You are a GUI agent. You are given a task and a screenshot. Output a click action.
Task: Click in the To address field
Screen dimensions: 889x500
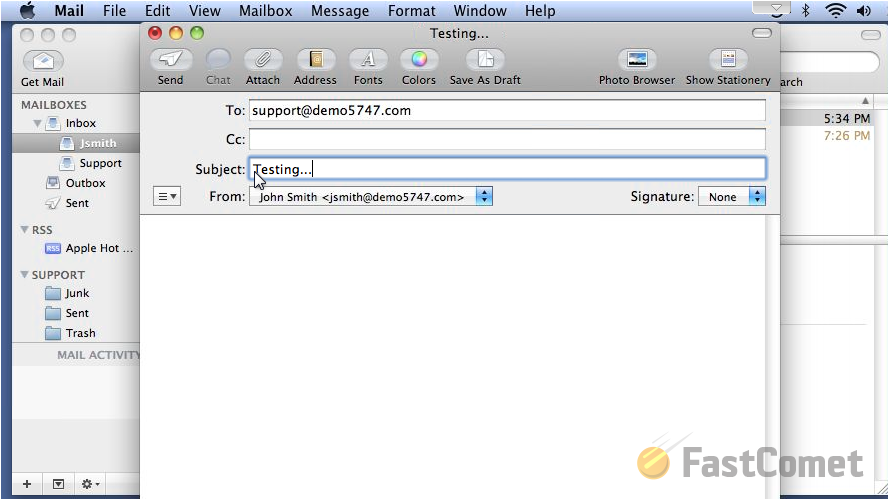(x=507, y=111)
